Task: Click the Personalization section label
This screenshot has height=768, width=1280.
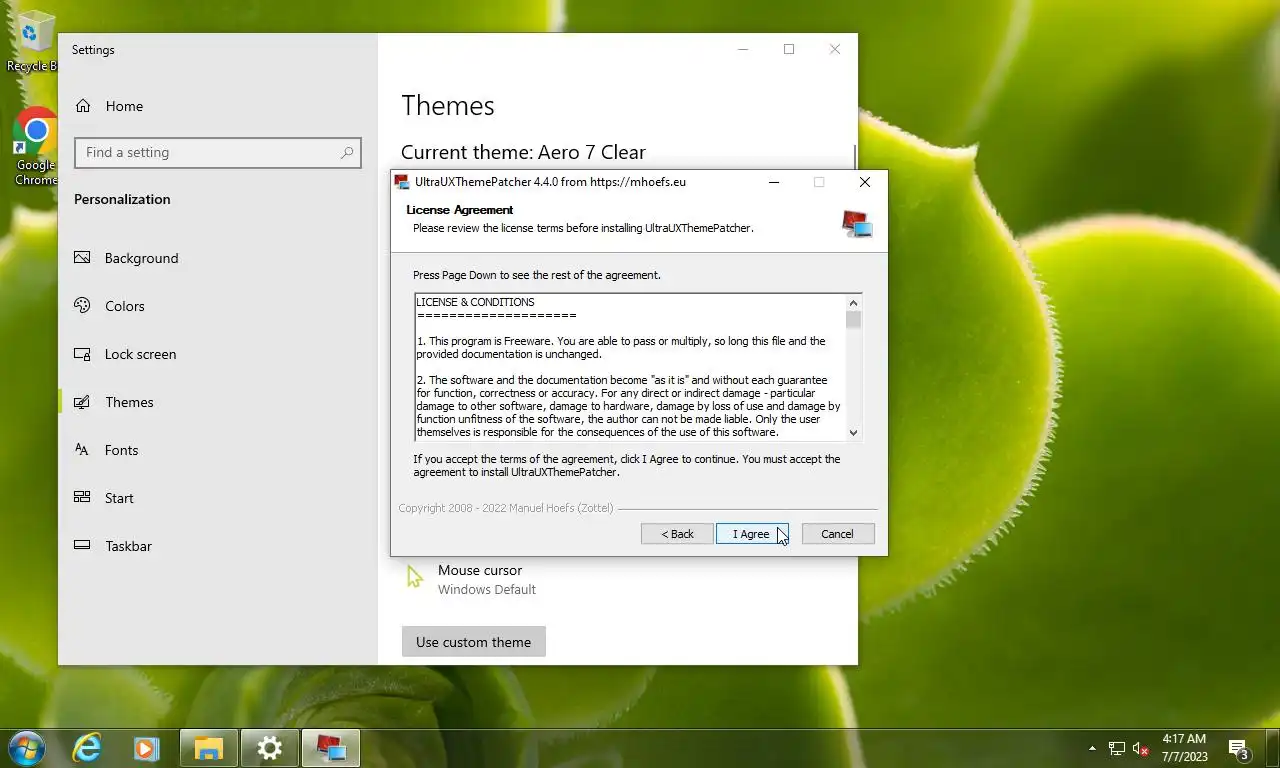Action: pos(122,199)
